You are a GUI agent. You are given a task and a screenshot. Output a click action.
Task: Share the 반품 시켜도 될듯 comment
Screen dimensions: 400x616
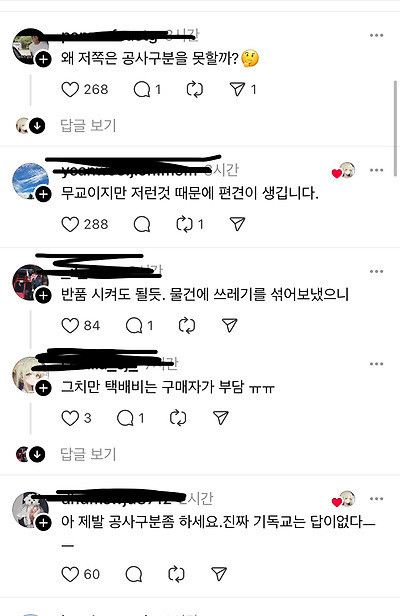[x=229, y=325]
